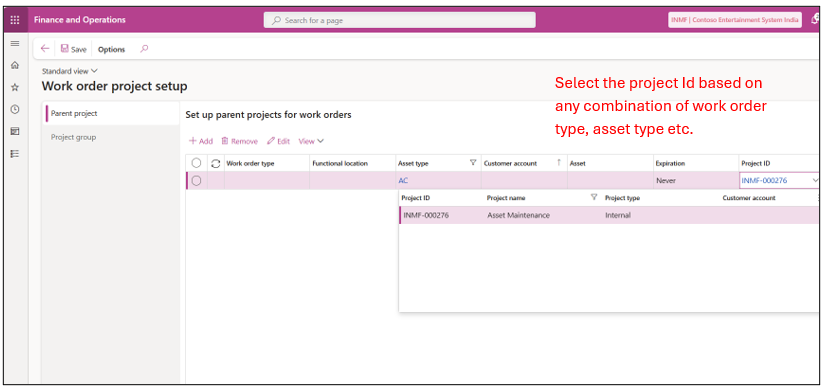The height and width of the screenshot is (387, 823).
Task: Click the Functional location cell in row
Action: tap(352, 181)
